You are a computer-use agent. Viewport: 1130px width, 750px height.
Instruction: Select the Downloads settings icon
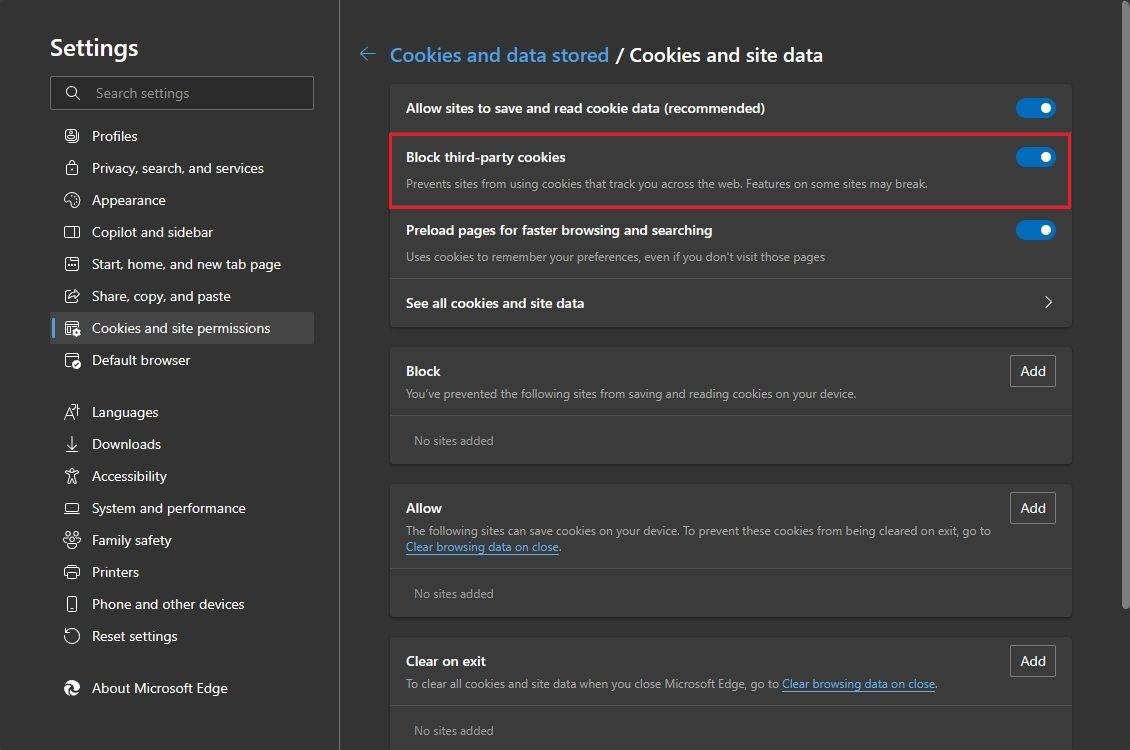(73, 444)
